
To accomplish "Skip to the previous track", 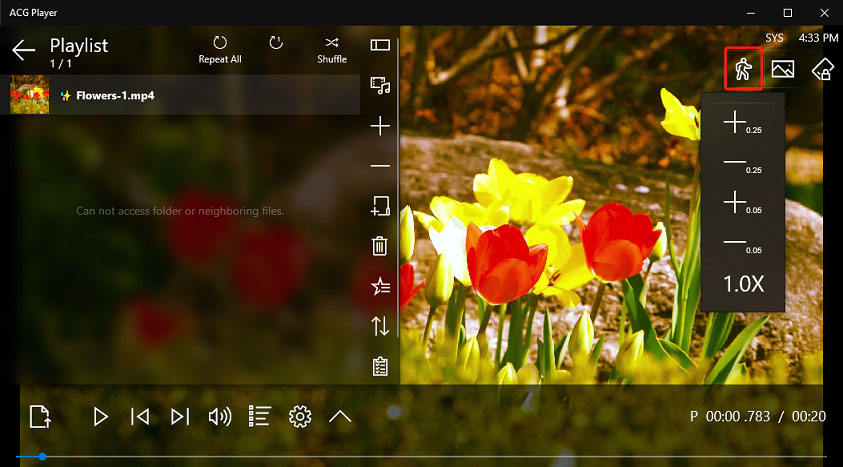I will pyautogui.click(x=140, y=416).
